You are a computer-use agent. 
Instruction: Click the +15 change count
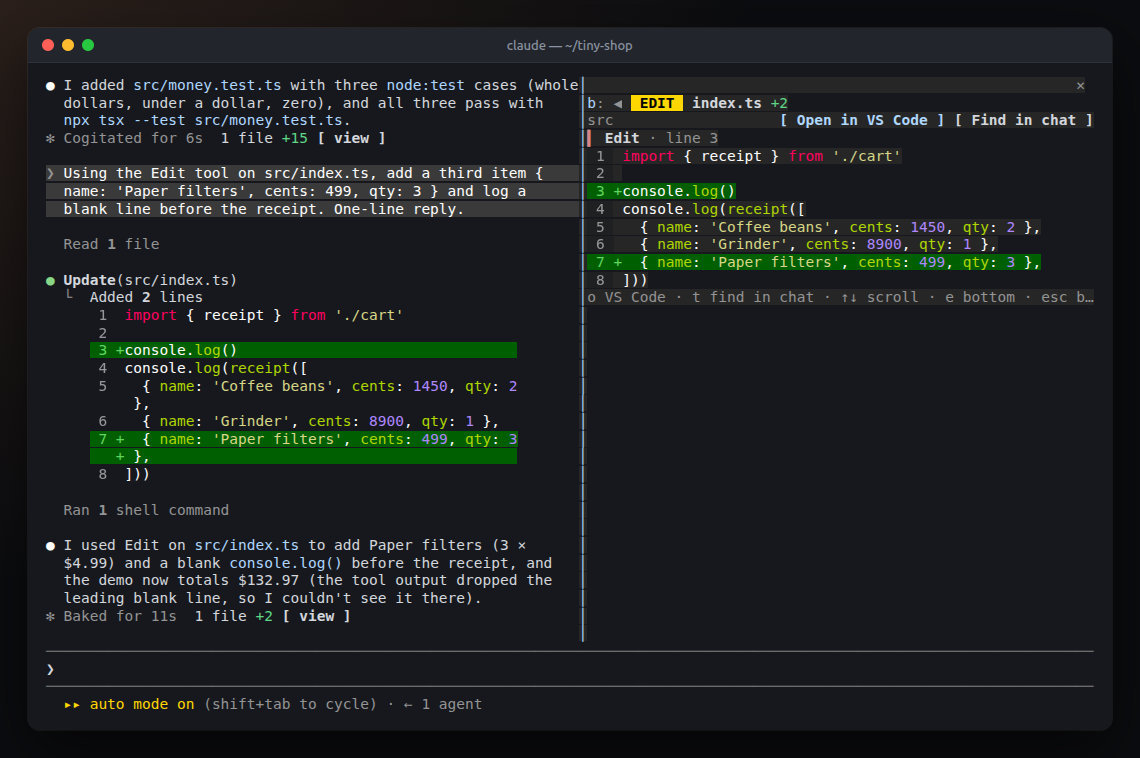(294, 138)
